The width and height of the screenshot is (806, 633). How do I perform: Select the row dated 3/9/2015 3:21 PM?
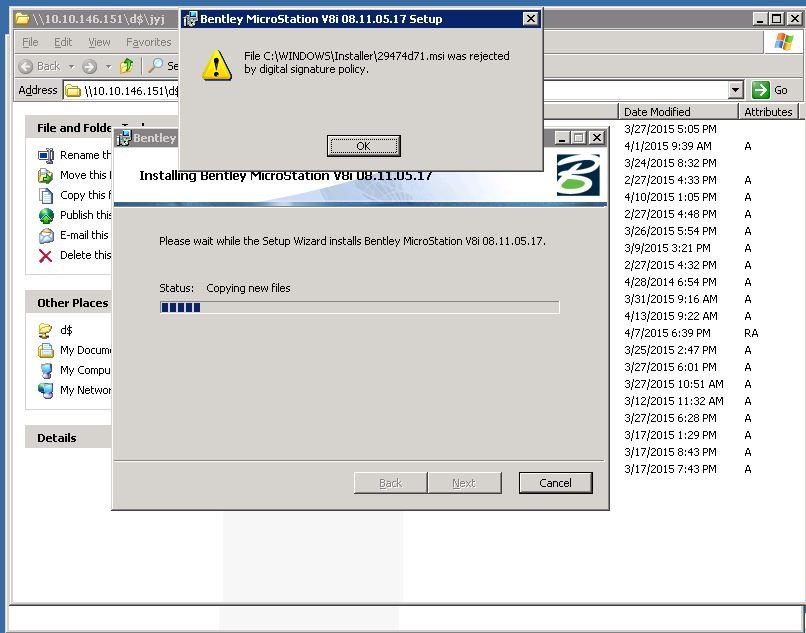tap(667, 248)
